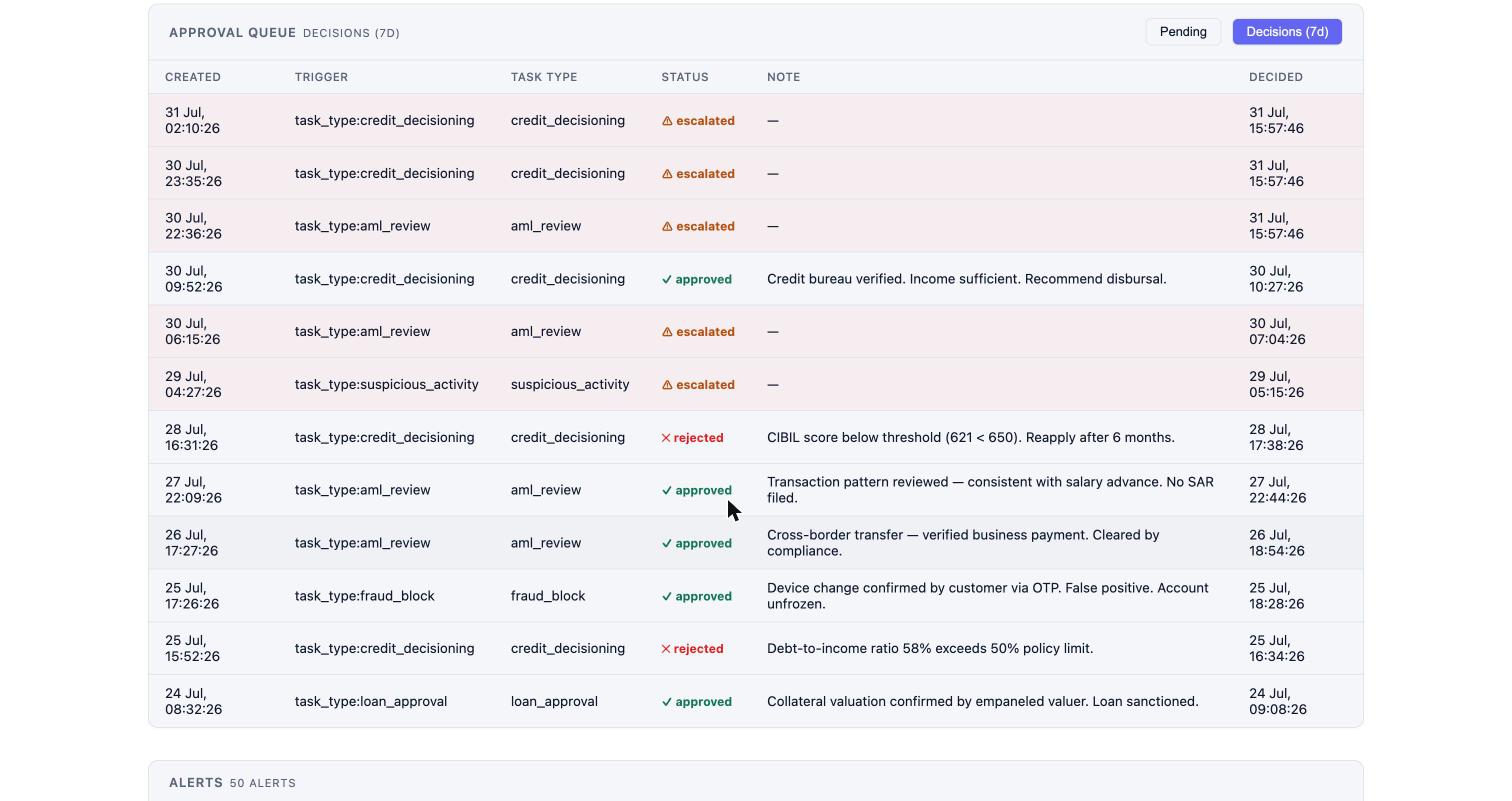Click the STATUS column header
Image resolution: width=1512 pixels, height=801 pixels.
pyautogui.click(x=685, y=77)
